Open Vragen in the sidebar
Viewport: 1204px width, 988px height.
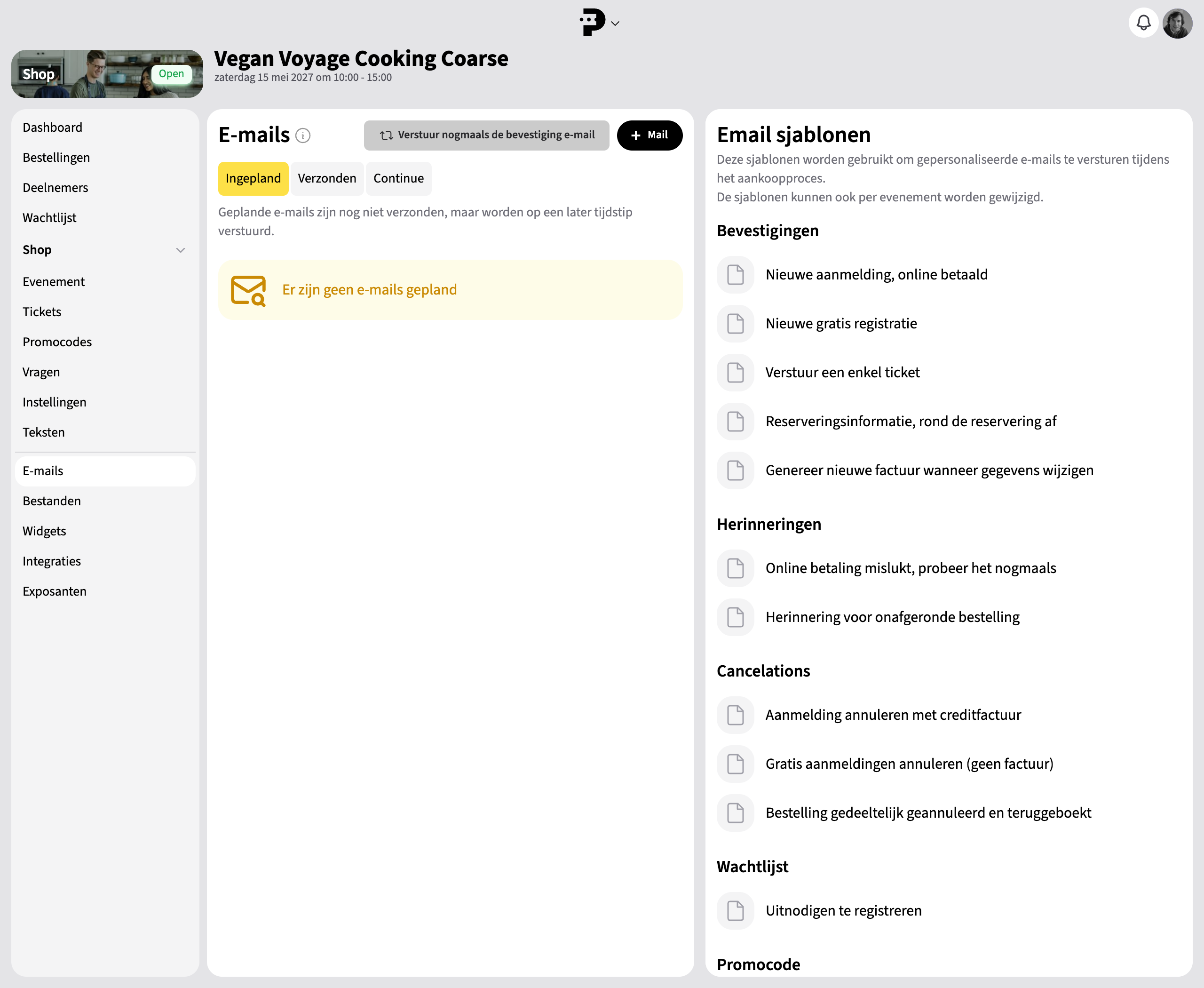click(x=105, y=372)
